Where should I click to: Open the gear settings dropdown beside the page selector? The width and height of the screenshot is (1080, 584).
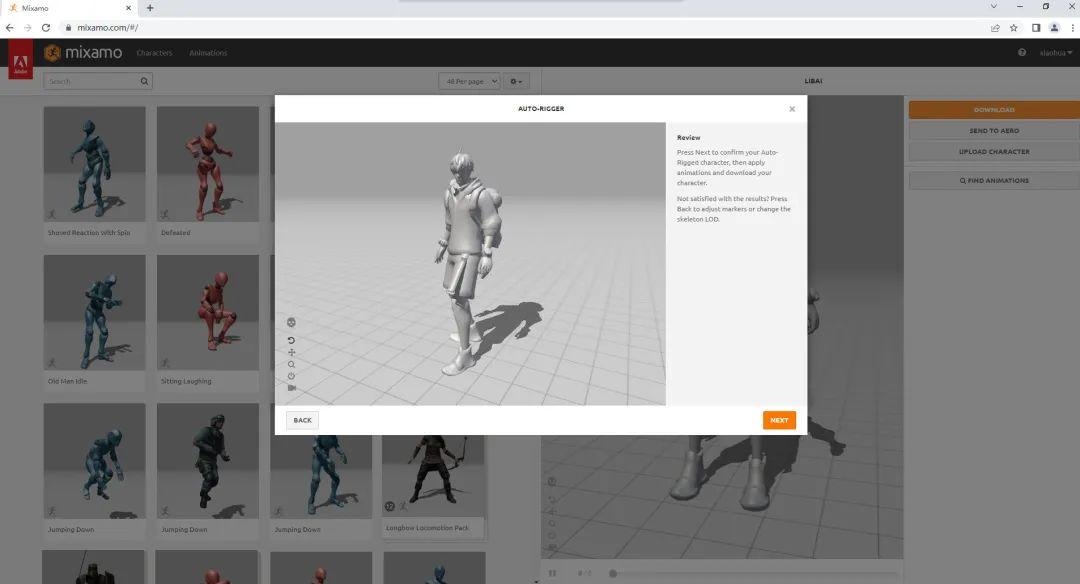click(515, 81)
